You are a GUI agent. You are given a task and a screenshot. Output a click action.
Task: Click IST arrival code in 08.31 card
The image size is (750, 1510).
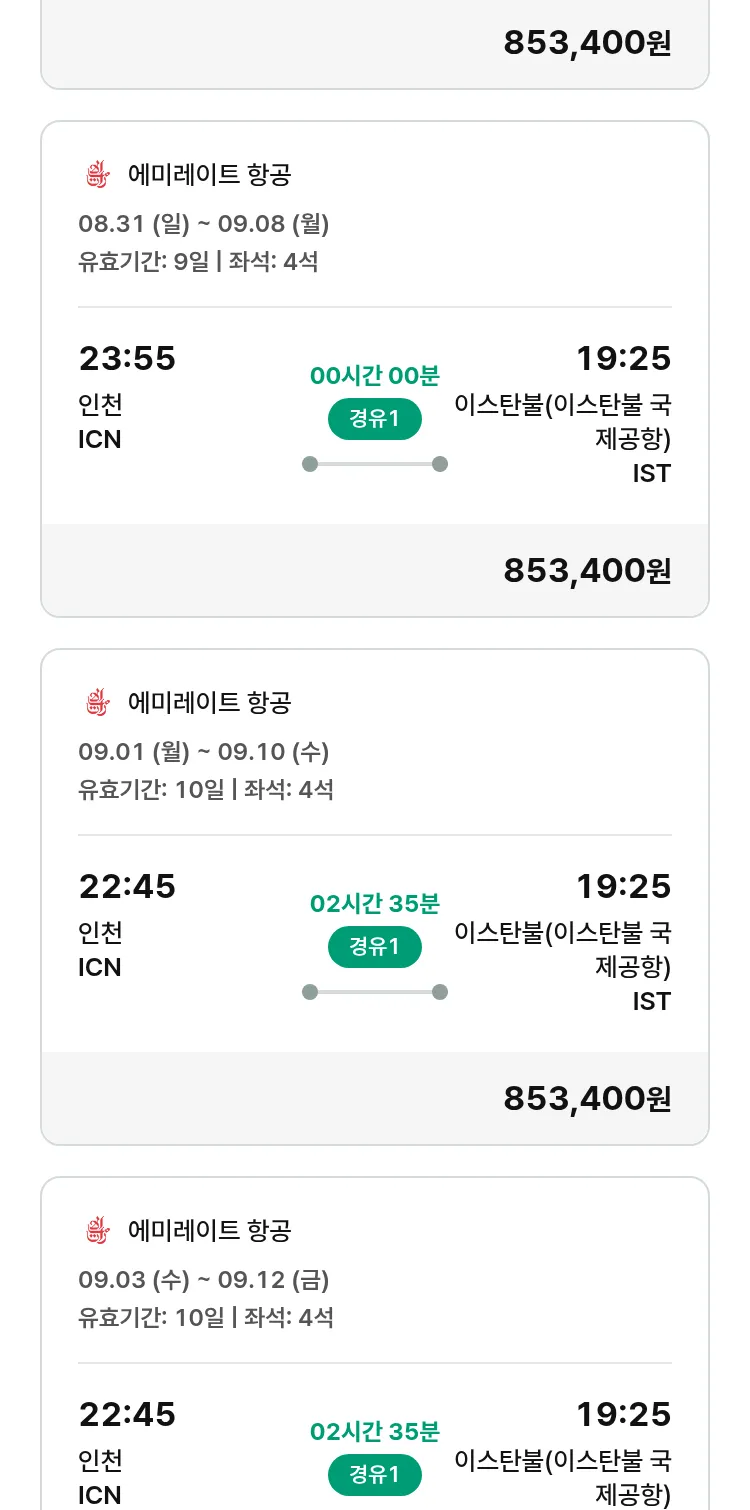coord(651,473)
